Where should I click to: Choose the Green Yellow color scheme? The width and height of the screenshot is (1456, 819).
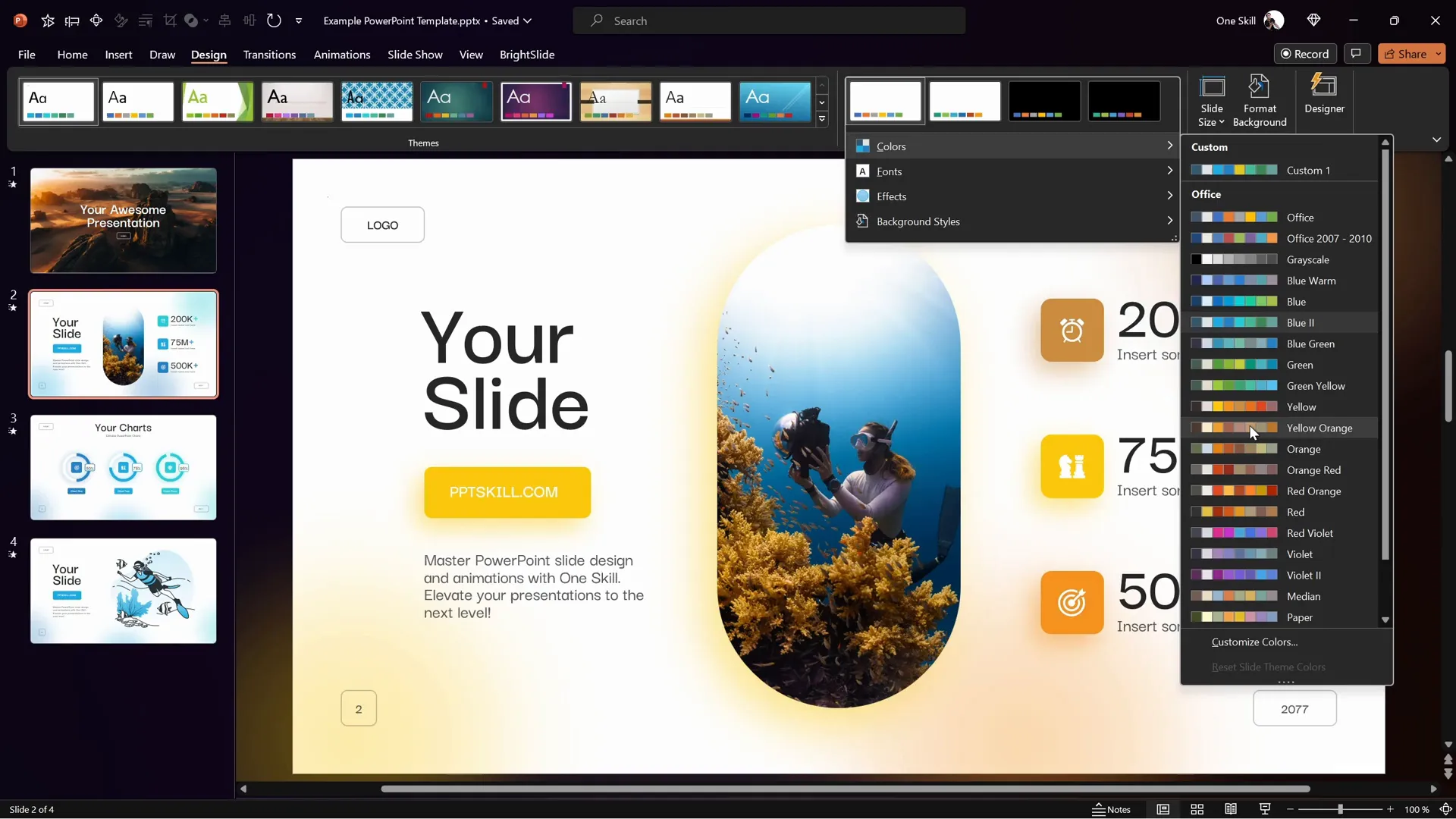(1280, 386)
